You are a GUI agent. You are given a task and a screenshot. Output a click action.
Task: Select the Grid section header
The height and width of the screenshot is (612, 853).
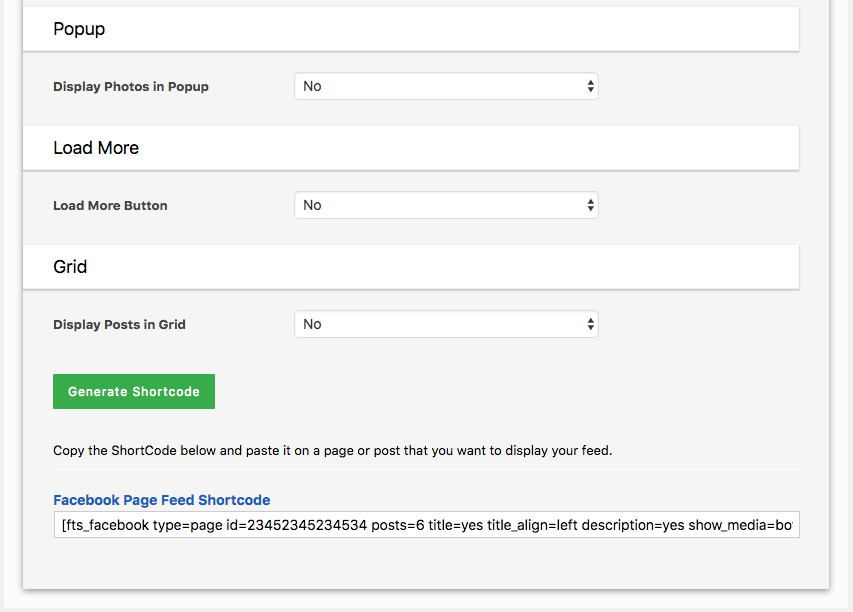pyautogui.click(x=411, y=267)
